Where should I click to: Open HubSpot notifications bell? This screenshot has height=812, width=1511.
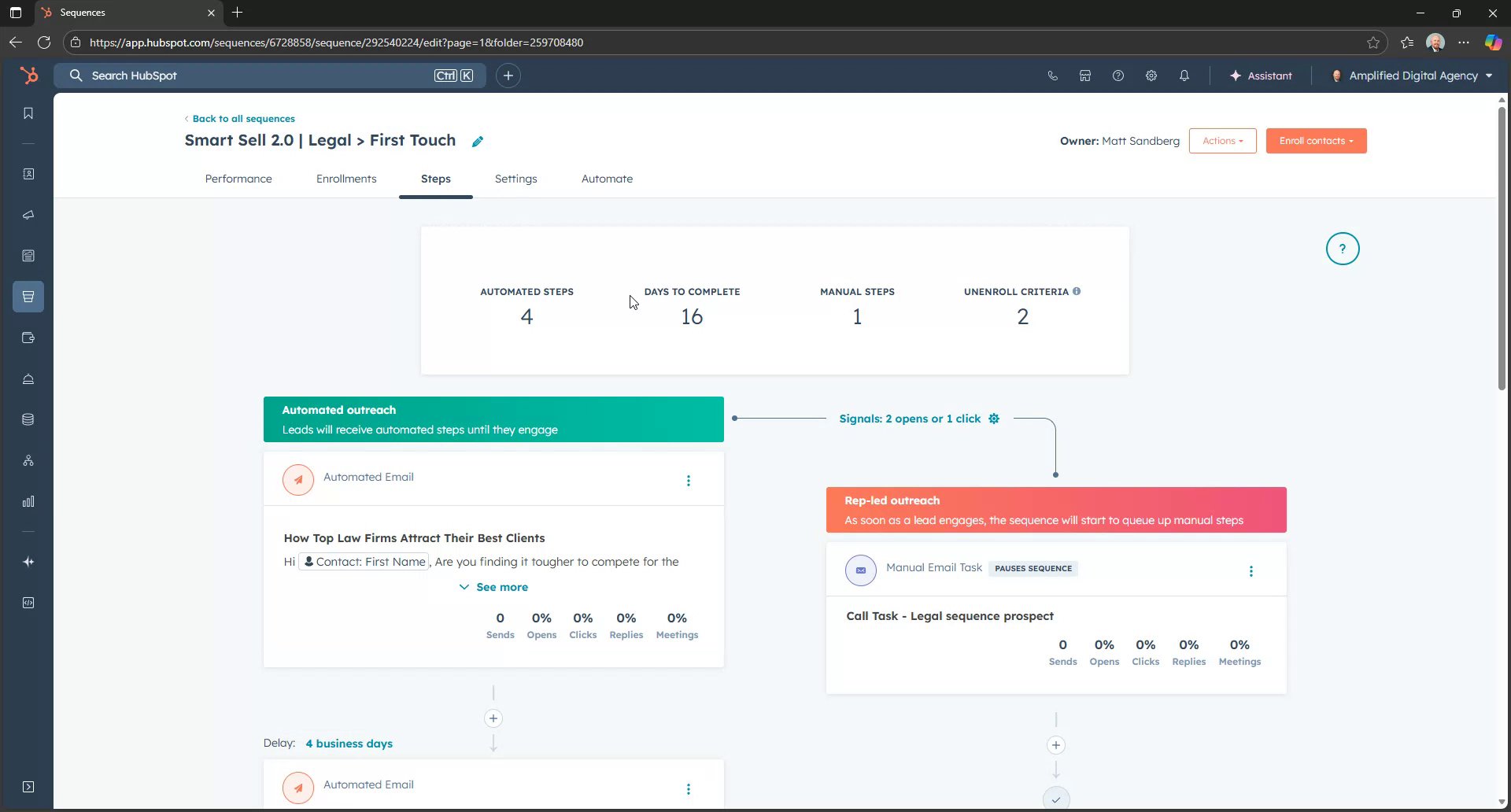click(x=1184, y=76)
